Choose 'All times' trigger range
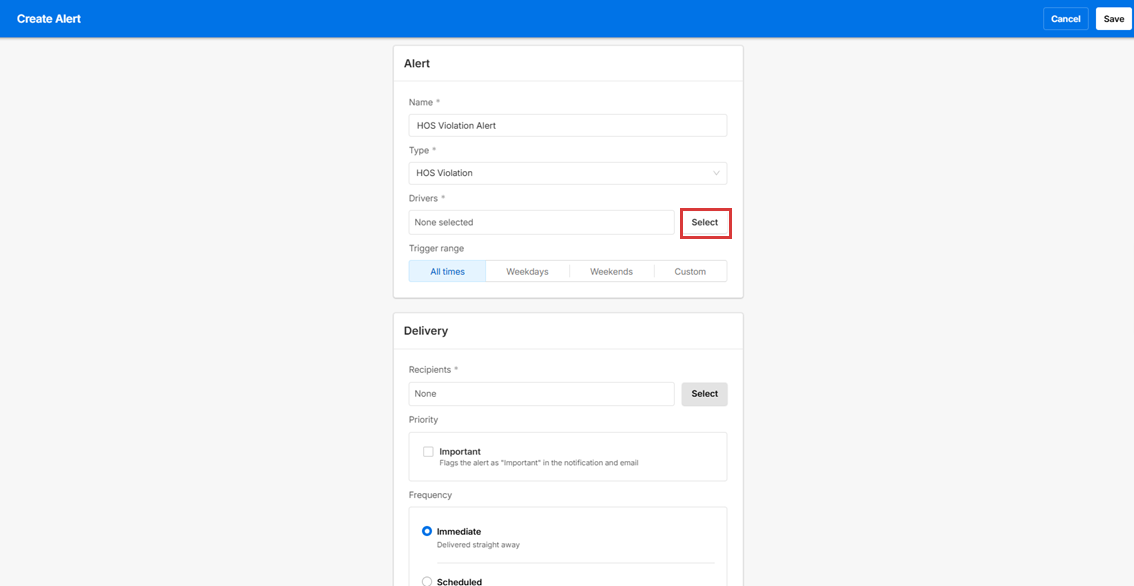Image resolution: width=1134 pixels, height=586 pixels. tap(447, 271)
